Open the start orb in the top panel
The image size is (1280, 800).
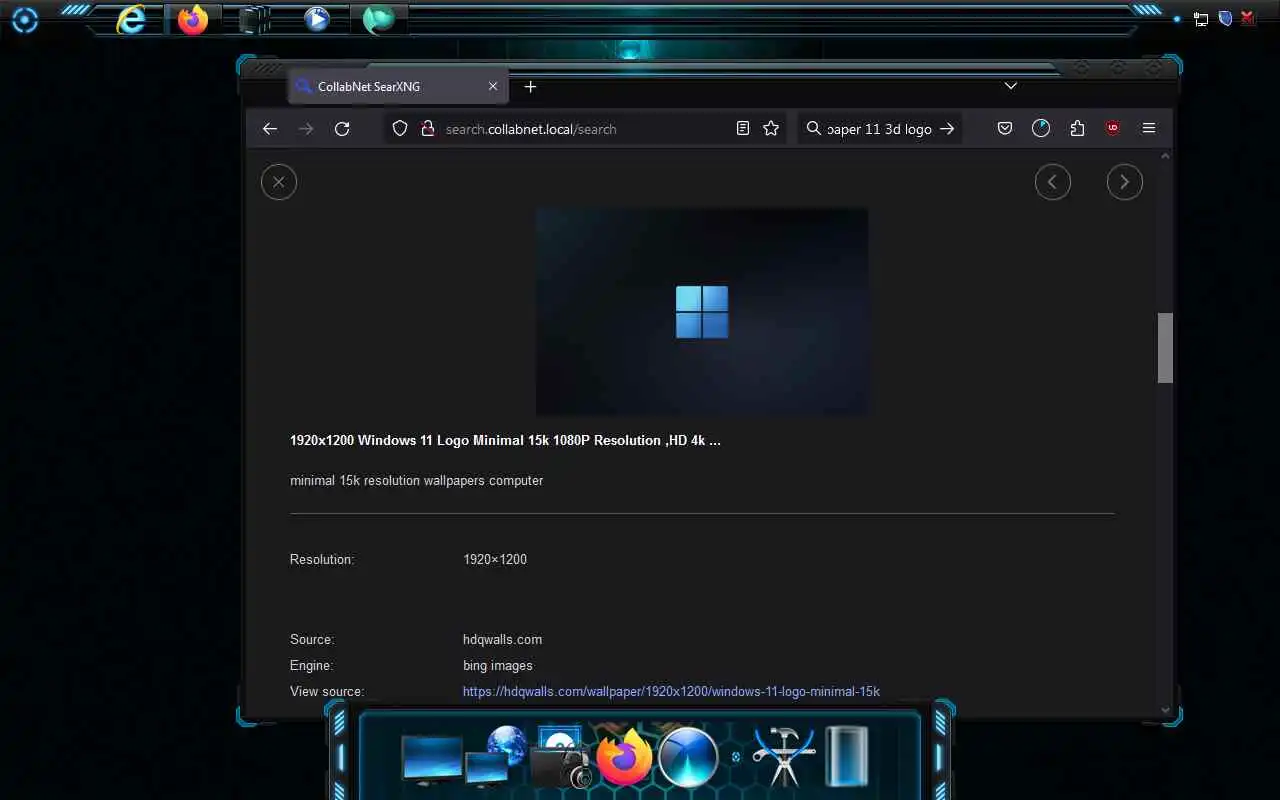click(25, 20)
